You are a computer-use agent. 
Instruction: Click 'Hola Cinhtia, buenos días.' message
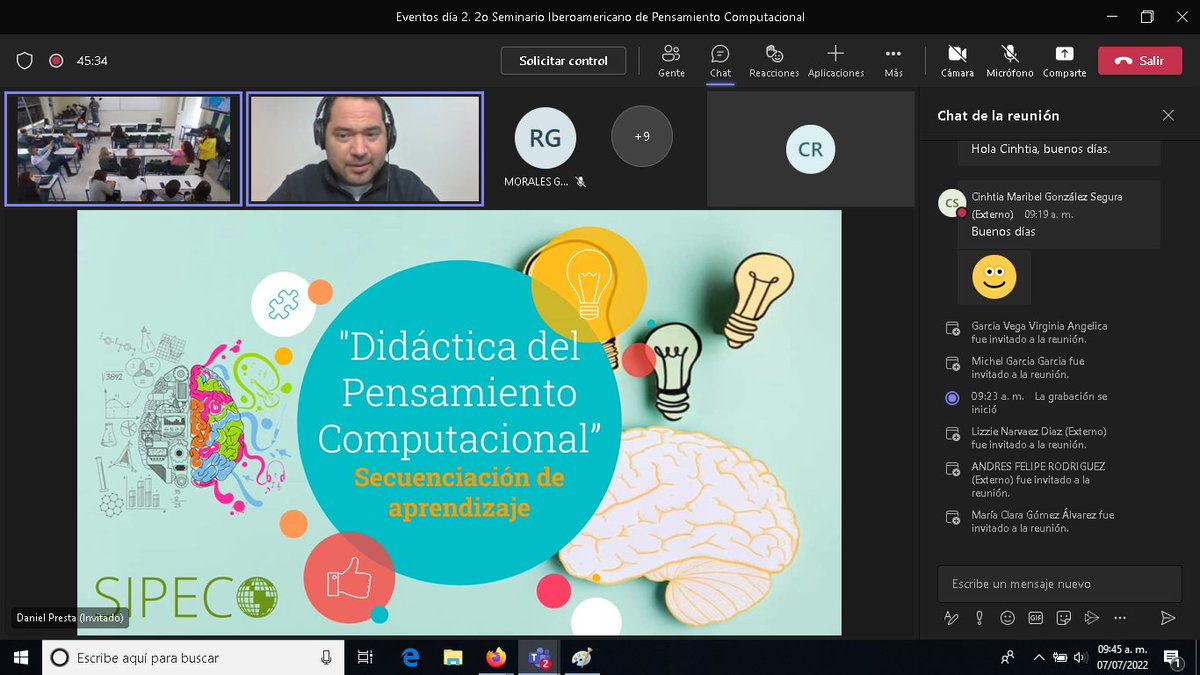(1041, 149)
